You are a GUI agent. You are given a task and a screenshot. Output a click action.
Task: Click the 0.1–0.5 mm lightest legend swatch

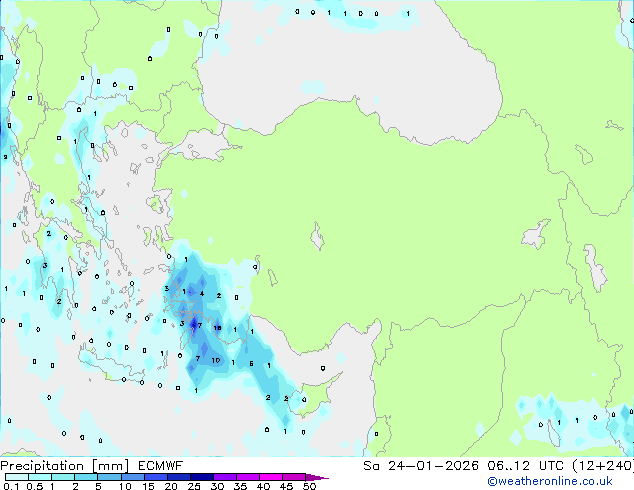(17, 477)
